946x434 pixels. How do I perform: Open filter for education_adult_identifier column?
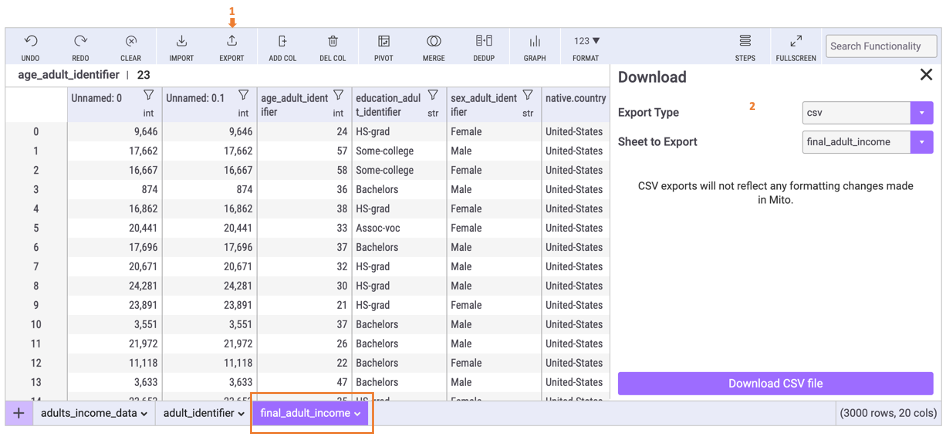pos(433,95)
